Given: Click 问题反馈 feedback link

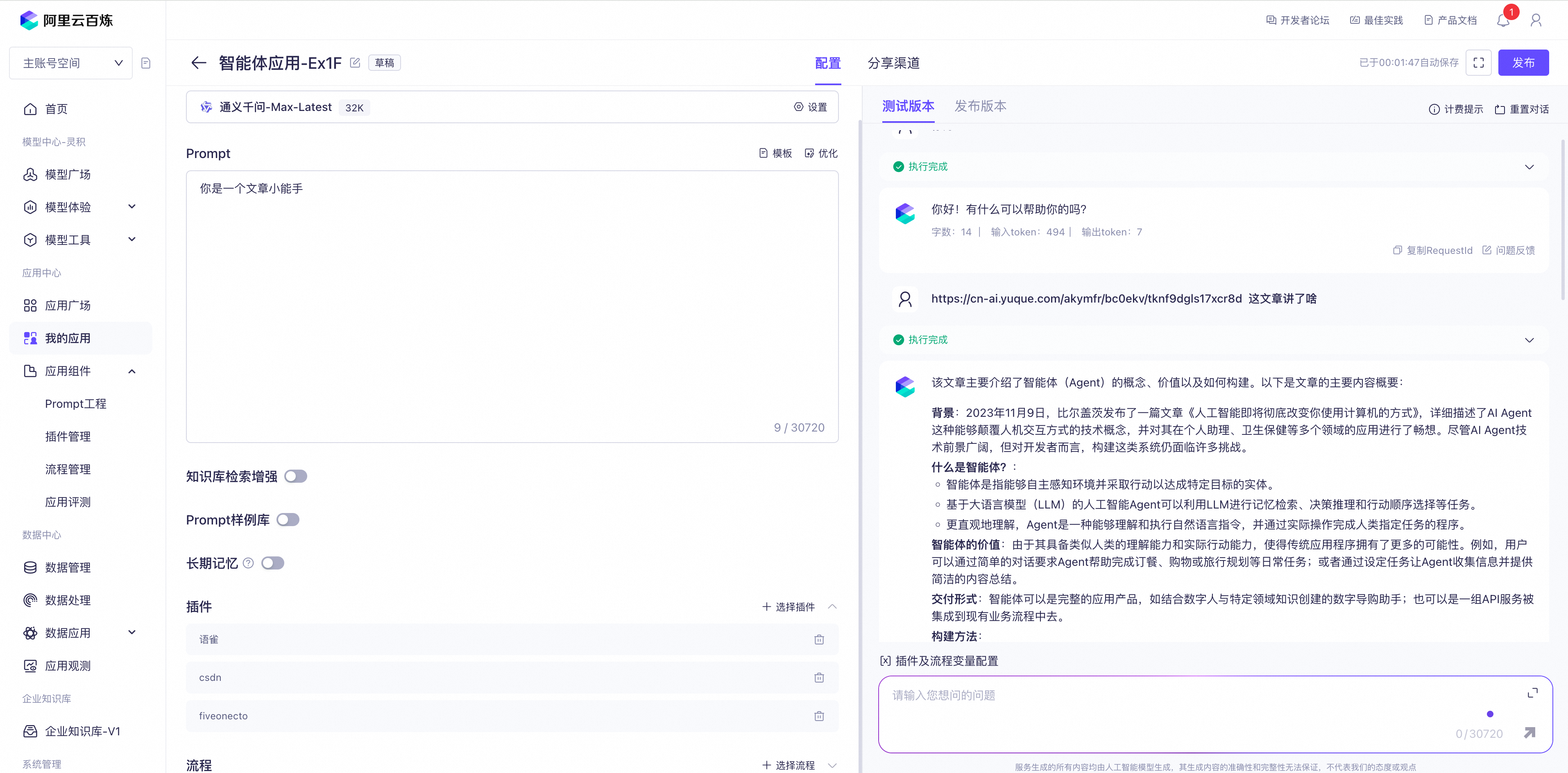Looking at the screenshot, I should (x=1508, y=251).
